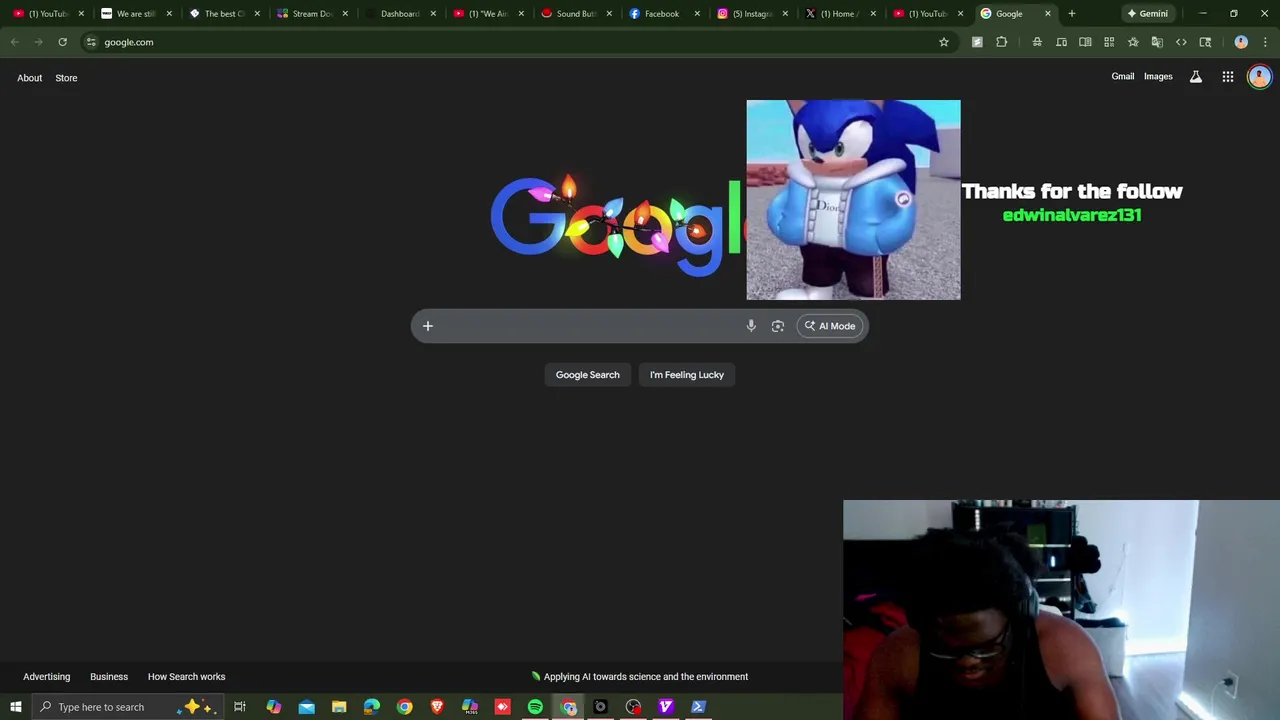Close the Google tab
Viewport: 1280px width, 720px height.
(1048, 14)
